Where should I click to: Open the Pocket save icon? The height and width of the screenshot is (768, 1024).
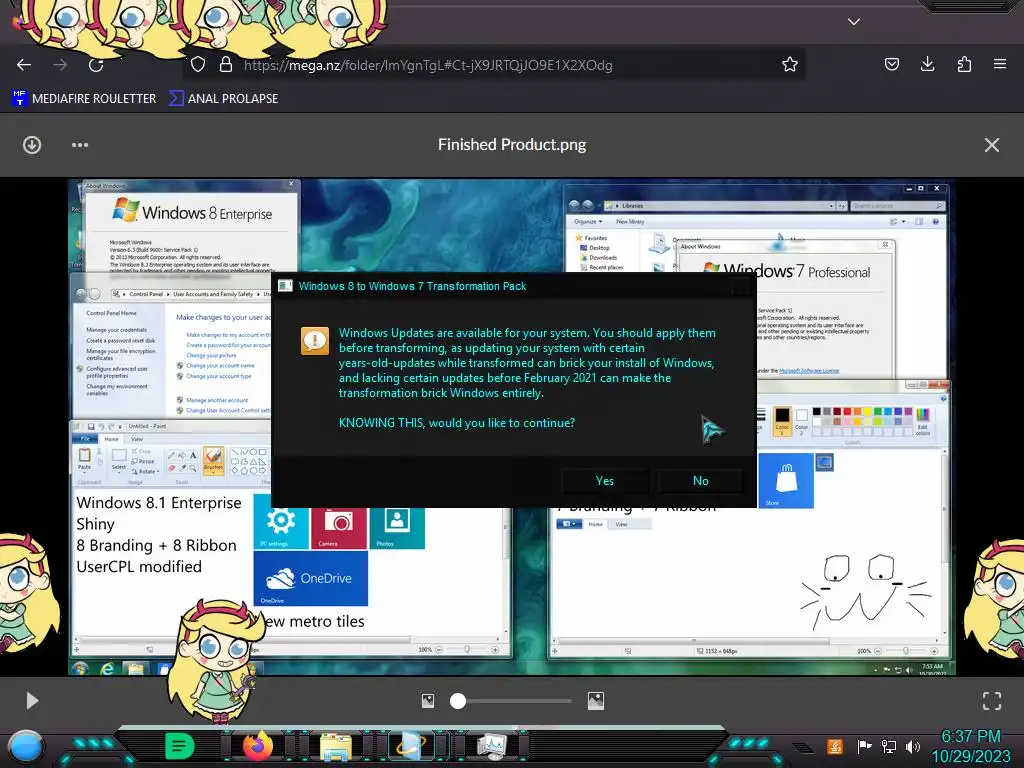891,64
